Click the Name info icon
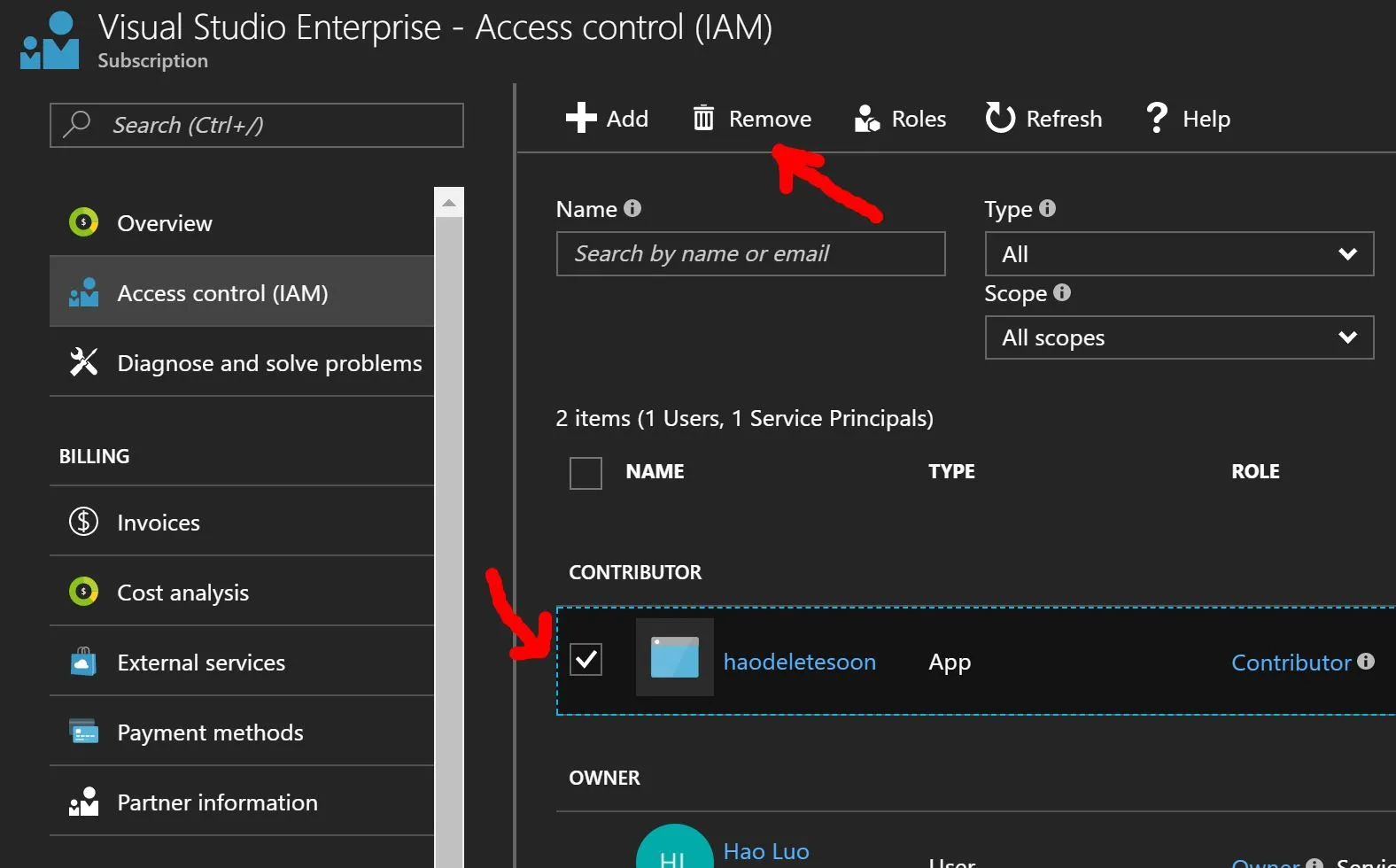The image size is (1396, 868). (632, 208)
